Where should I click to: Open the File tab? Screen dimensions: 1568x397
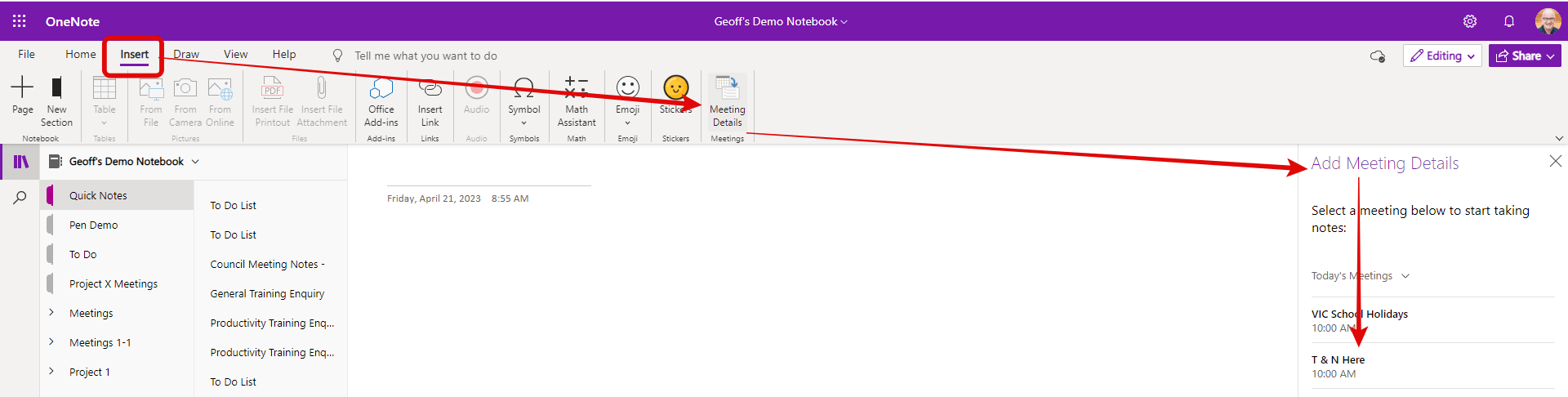[26, 54]
